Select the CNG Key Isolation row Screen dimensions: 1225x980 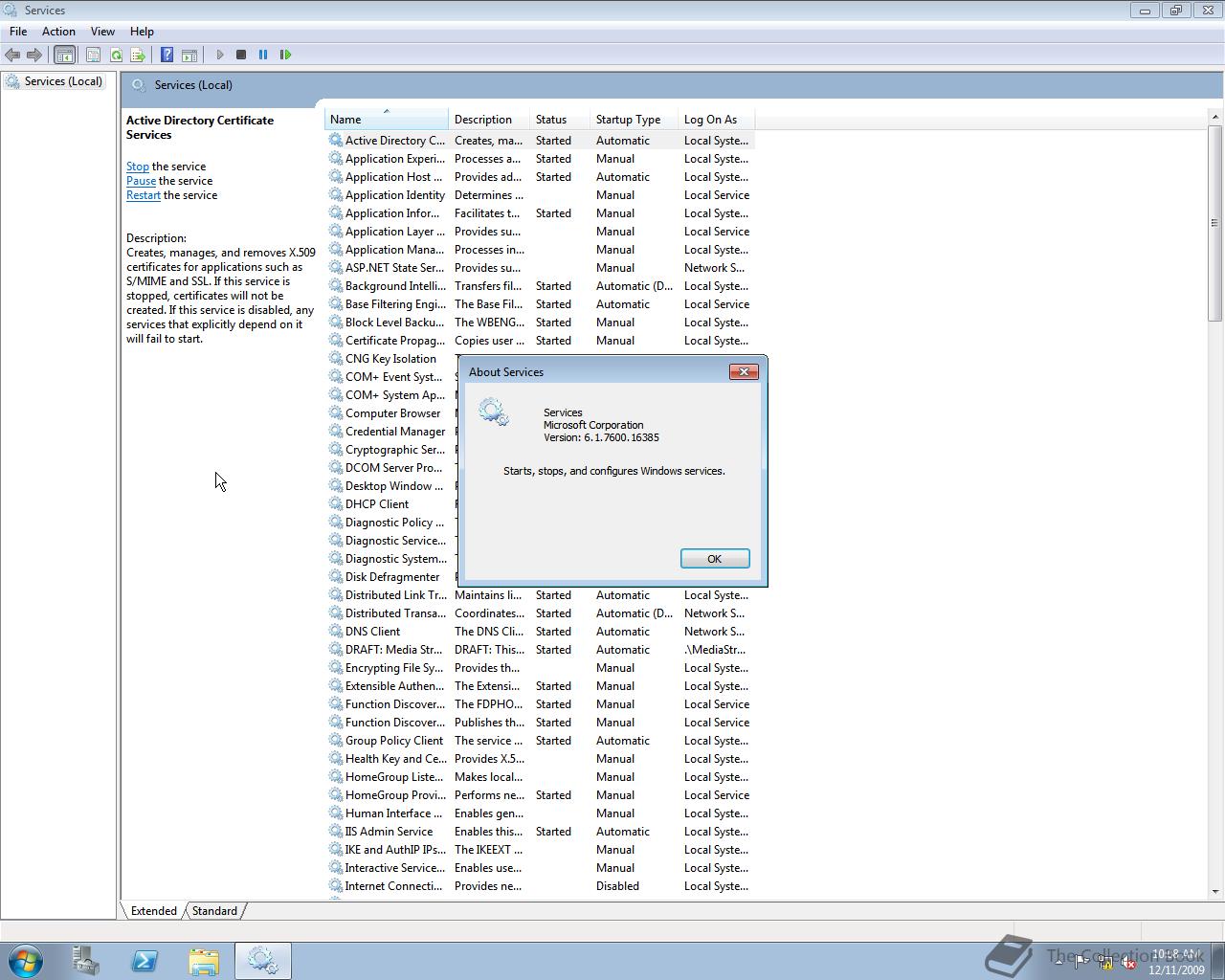(392, 358)
